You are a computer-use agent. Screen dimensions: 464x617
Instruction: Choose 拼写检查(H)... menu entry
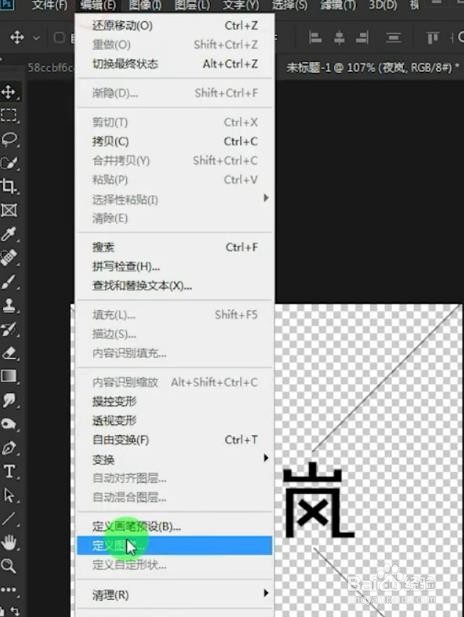pyautogui.click(x=174, y=266)
